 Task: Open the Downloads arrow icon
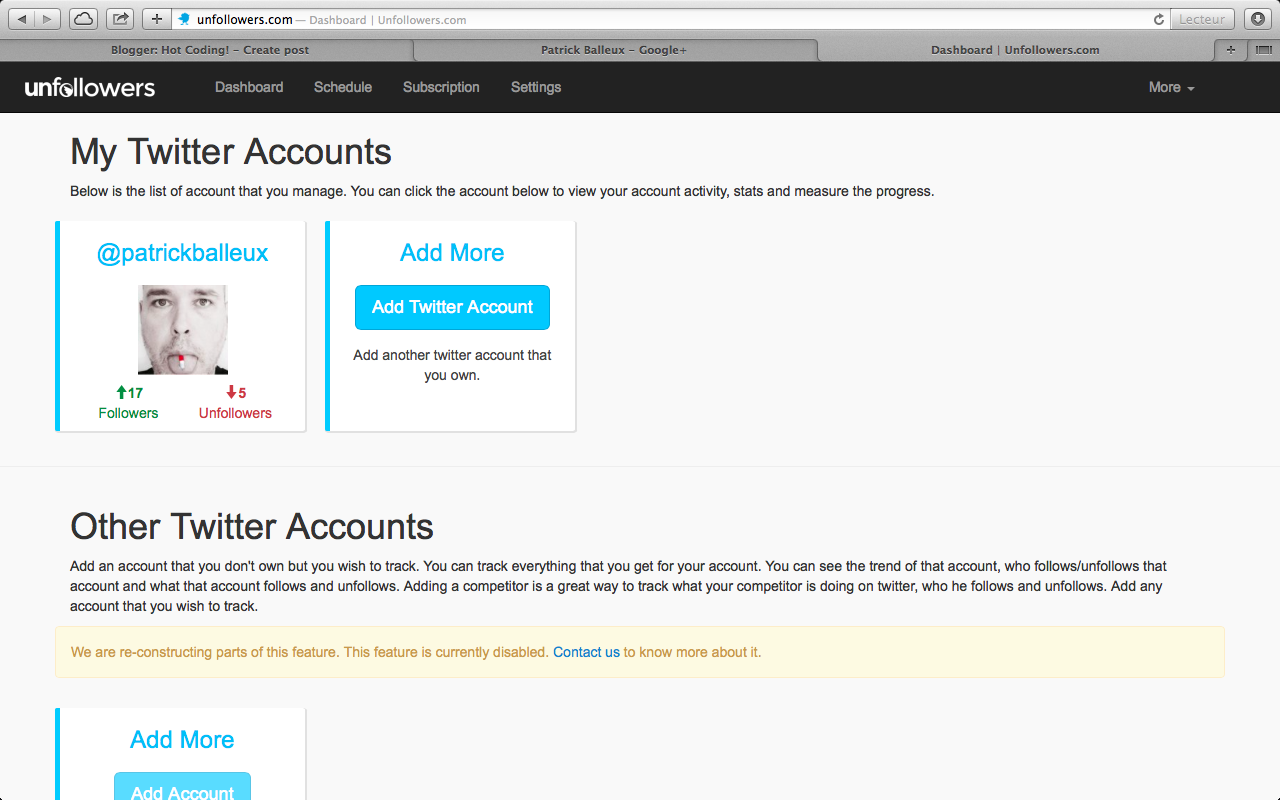click(x=1258, y=19)
